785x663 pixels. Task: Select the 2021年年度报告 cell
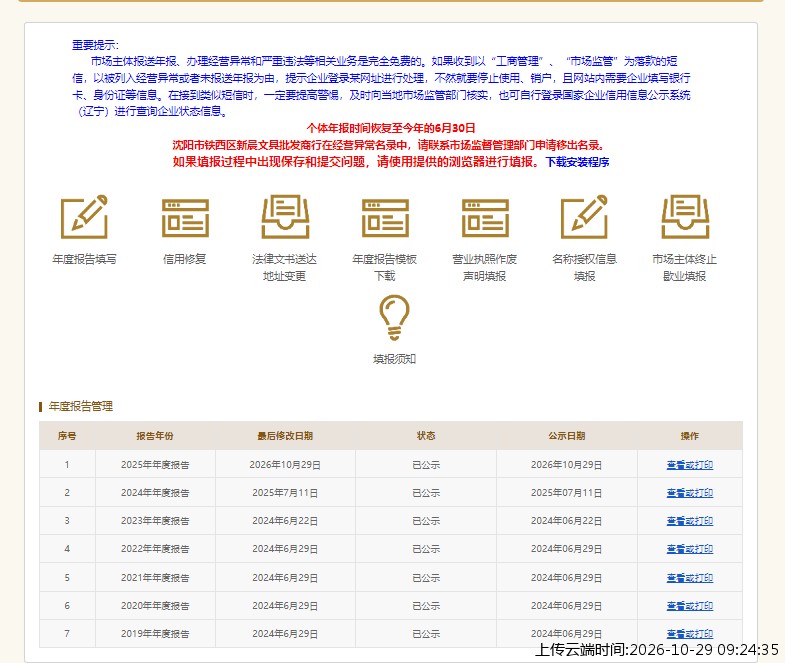[155, 577]
